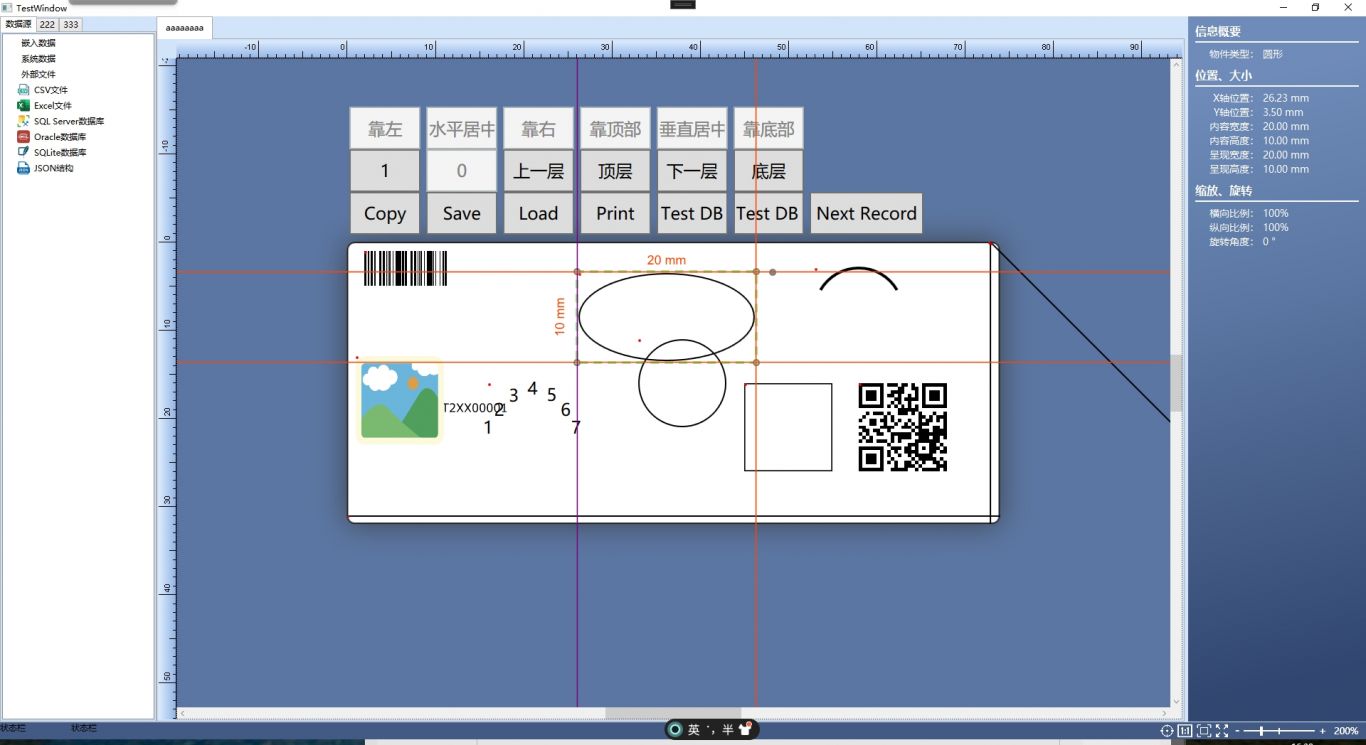
Task: Zoom in with the plus icon
Action: point(1323,731)
